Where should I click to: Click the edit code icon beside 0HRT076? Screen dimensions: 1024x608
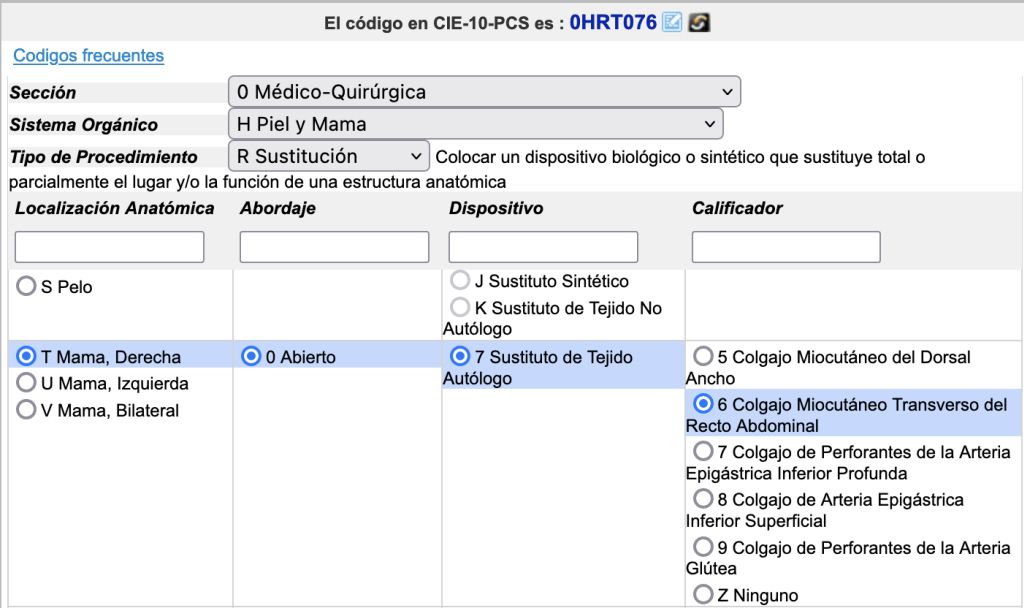click(x=672, y=22)
